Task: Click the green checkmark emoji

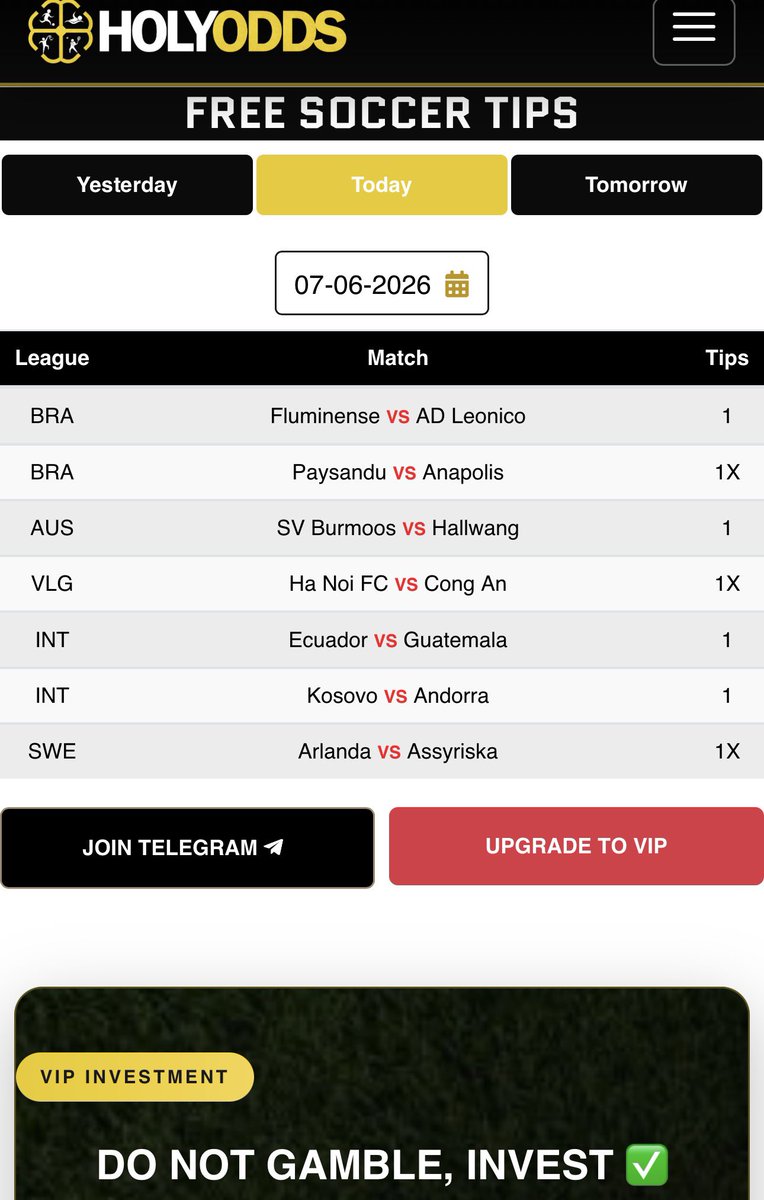Action: (x=646, y=1165)
